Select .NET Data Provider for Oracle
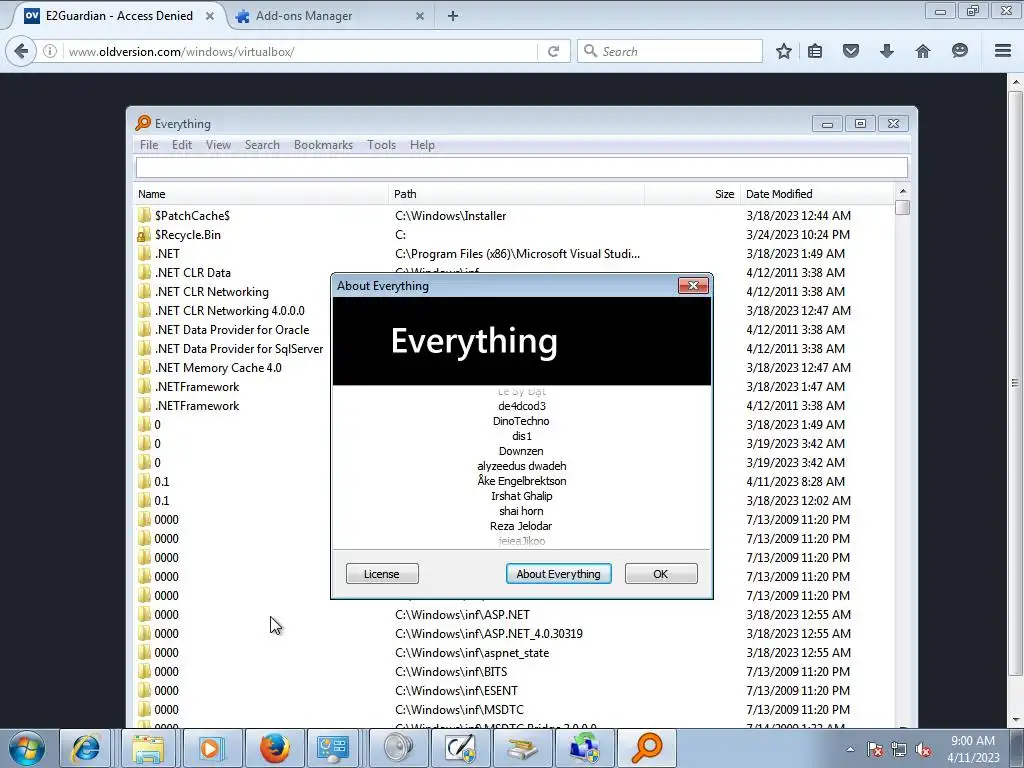1024x768 pixels. [x=232, y=330]
